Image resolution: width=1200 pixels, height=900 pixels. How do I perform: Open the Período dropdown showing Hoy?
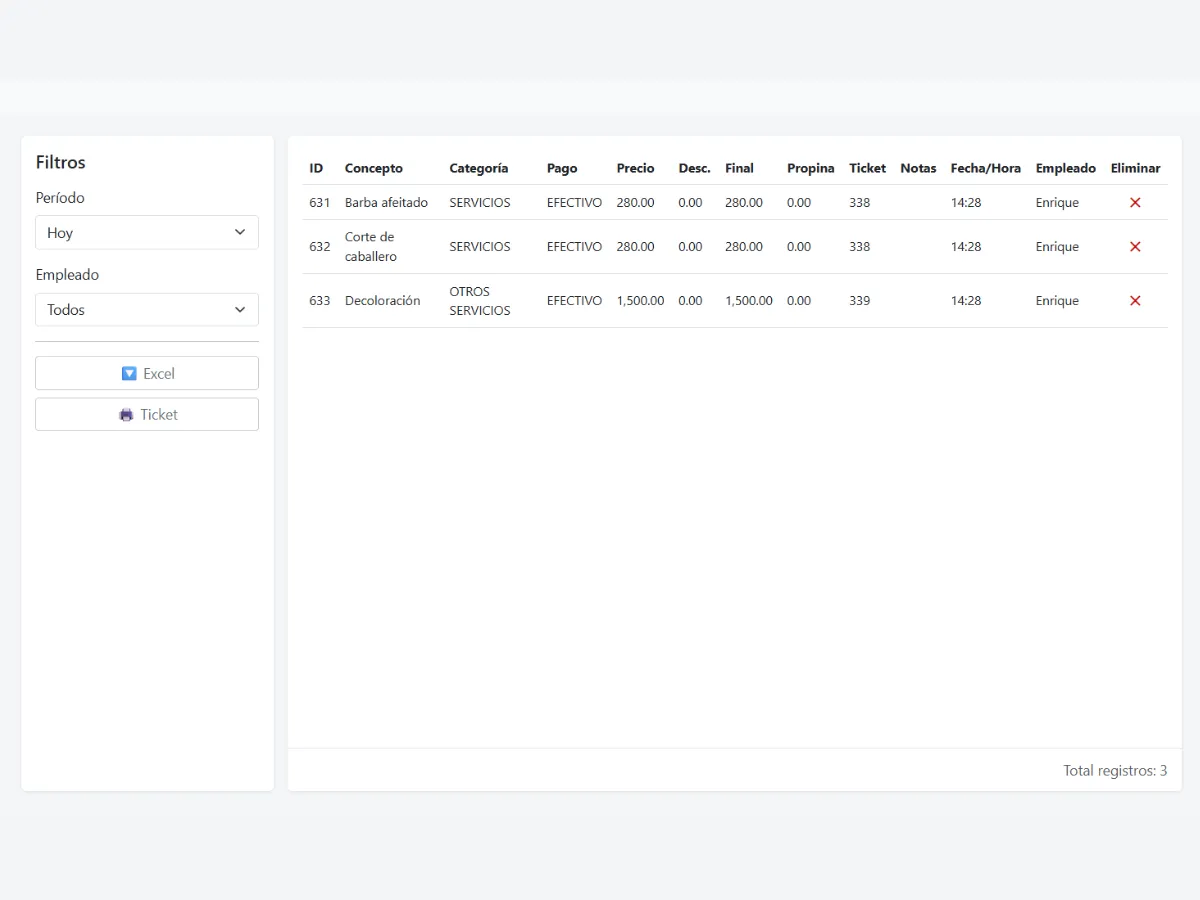[x=146, y=233]
